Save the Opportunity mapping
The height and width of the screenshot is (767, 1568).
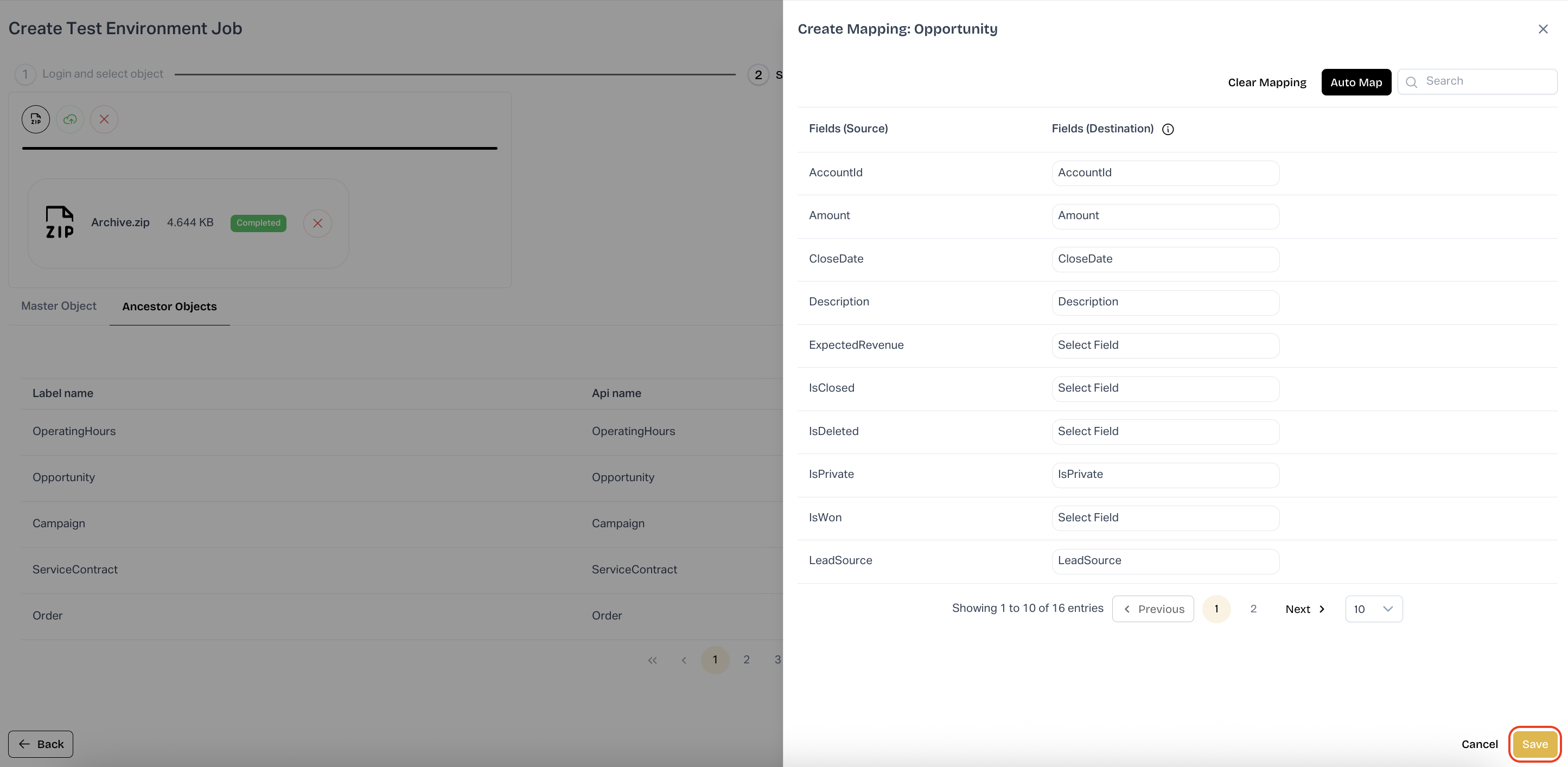[x=1534, y=744]
